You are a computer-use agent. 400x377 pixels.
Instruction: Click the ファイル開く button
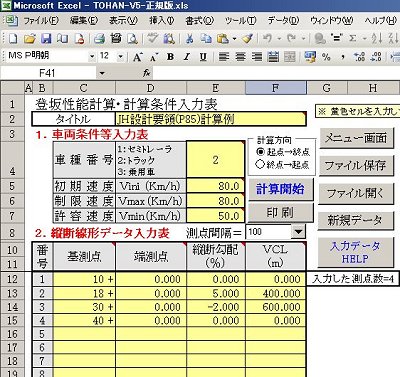[355, 193]
